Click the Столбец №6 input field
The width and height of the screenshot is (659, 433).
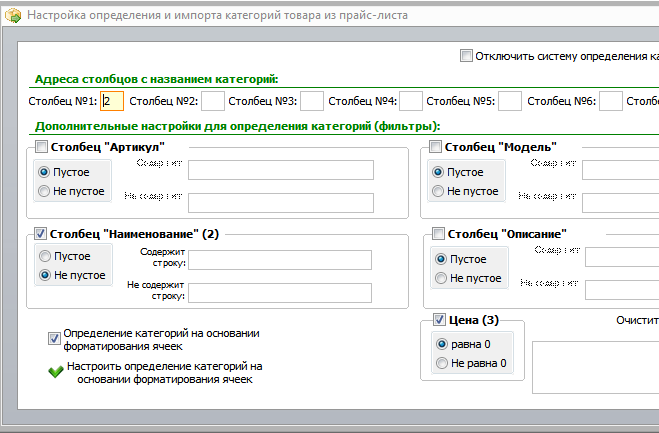pos(611,101)
